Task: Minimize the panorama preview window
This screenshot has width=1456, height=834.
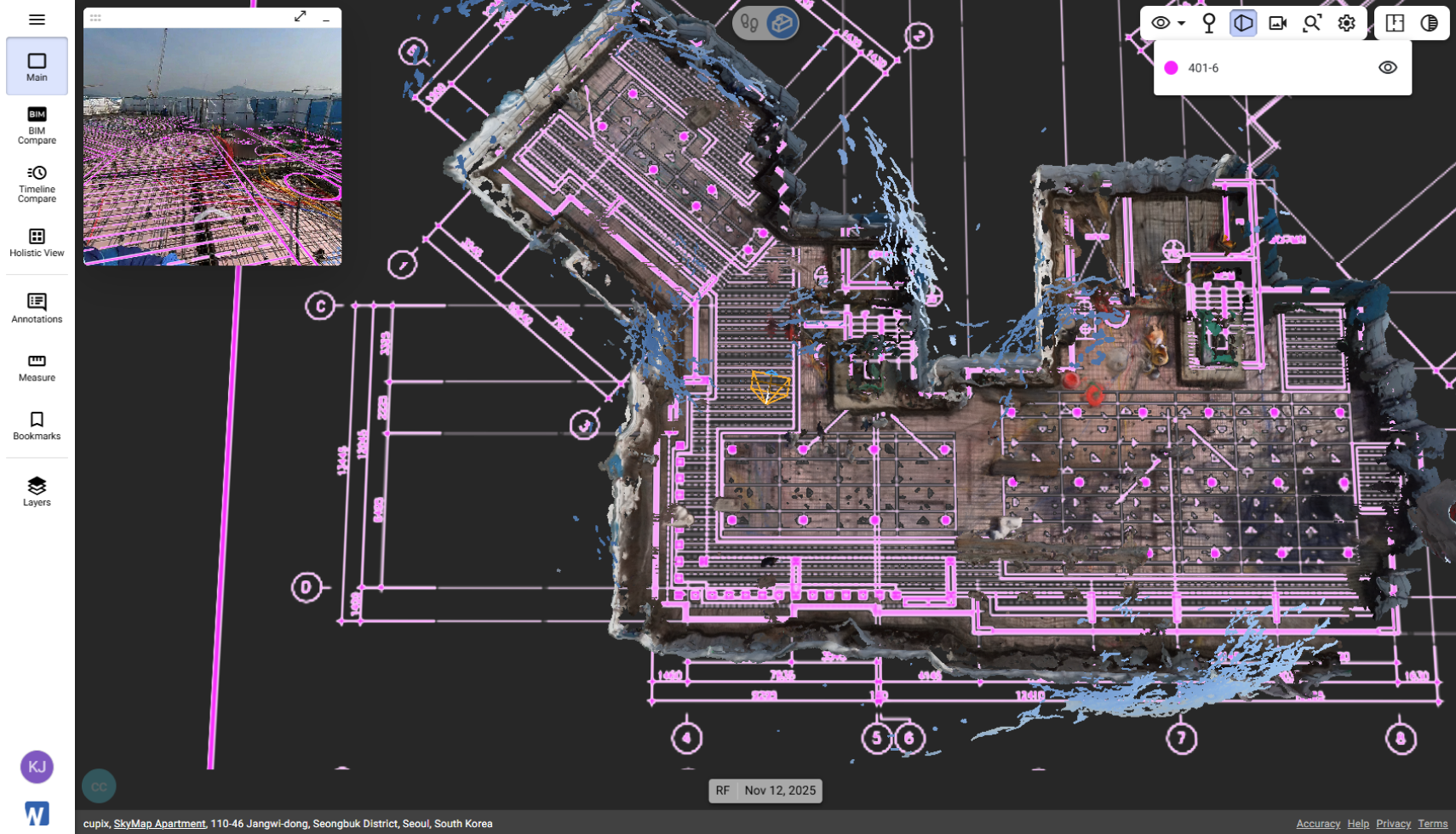Action: click(326, 18)
